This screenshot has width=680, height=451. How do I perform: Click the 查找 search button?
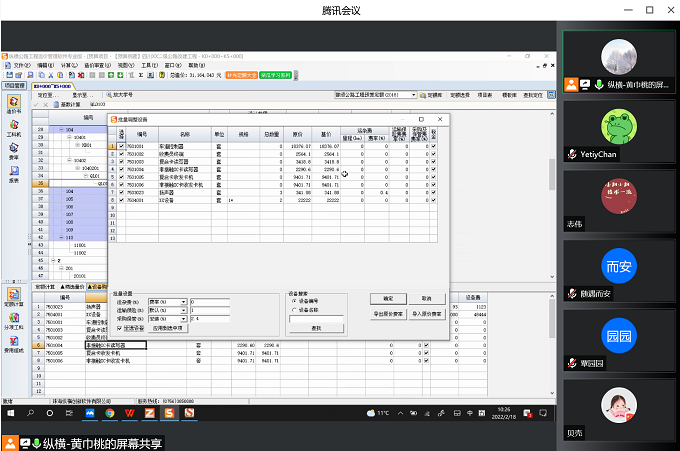[316, 328]
